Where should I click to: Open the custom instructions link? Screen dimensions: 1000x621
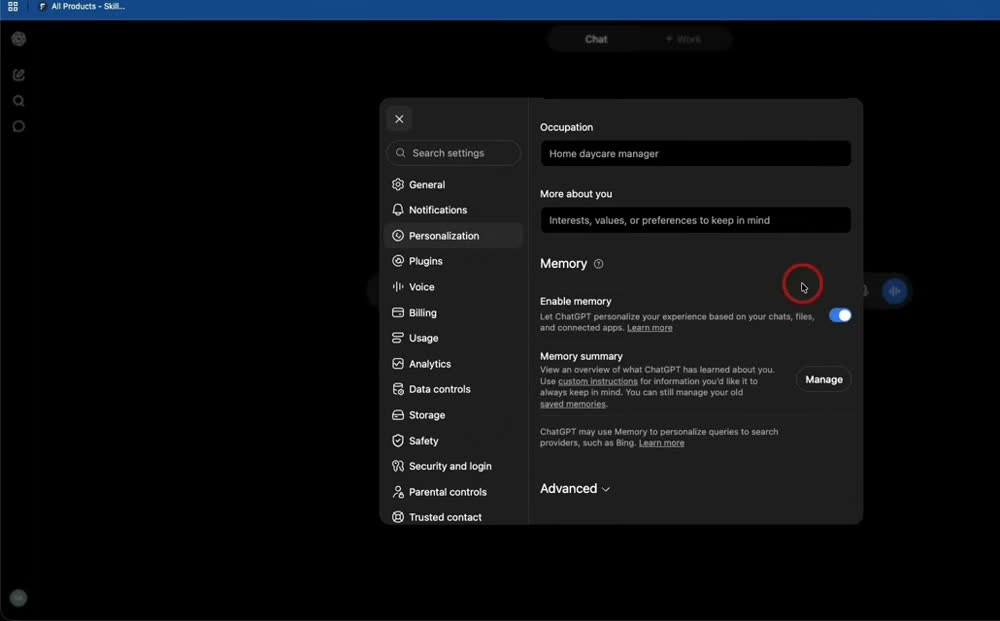coord(598,381)
